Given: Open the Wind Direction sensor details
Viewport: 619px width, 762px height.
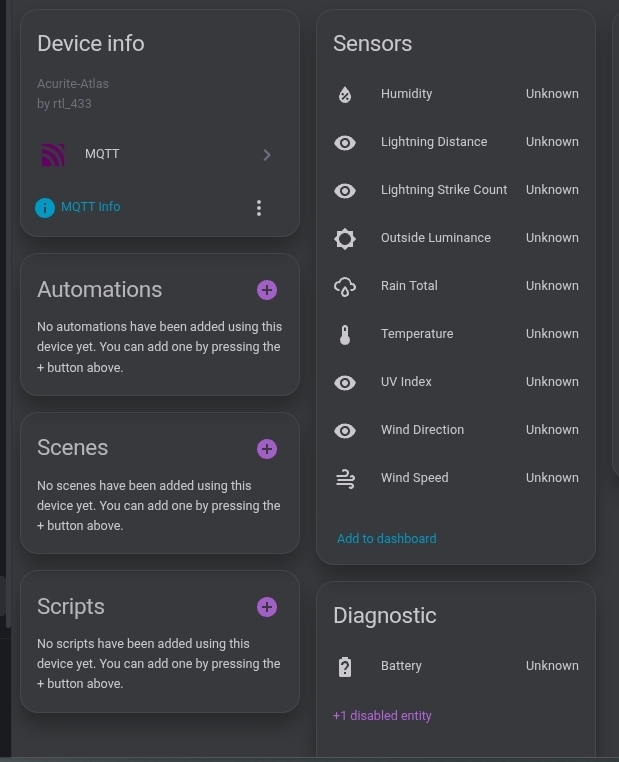Looking at the screenshot, I should pyautogui.click(x=422, y=430).
